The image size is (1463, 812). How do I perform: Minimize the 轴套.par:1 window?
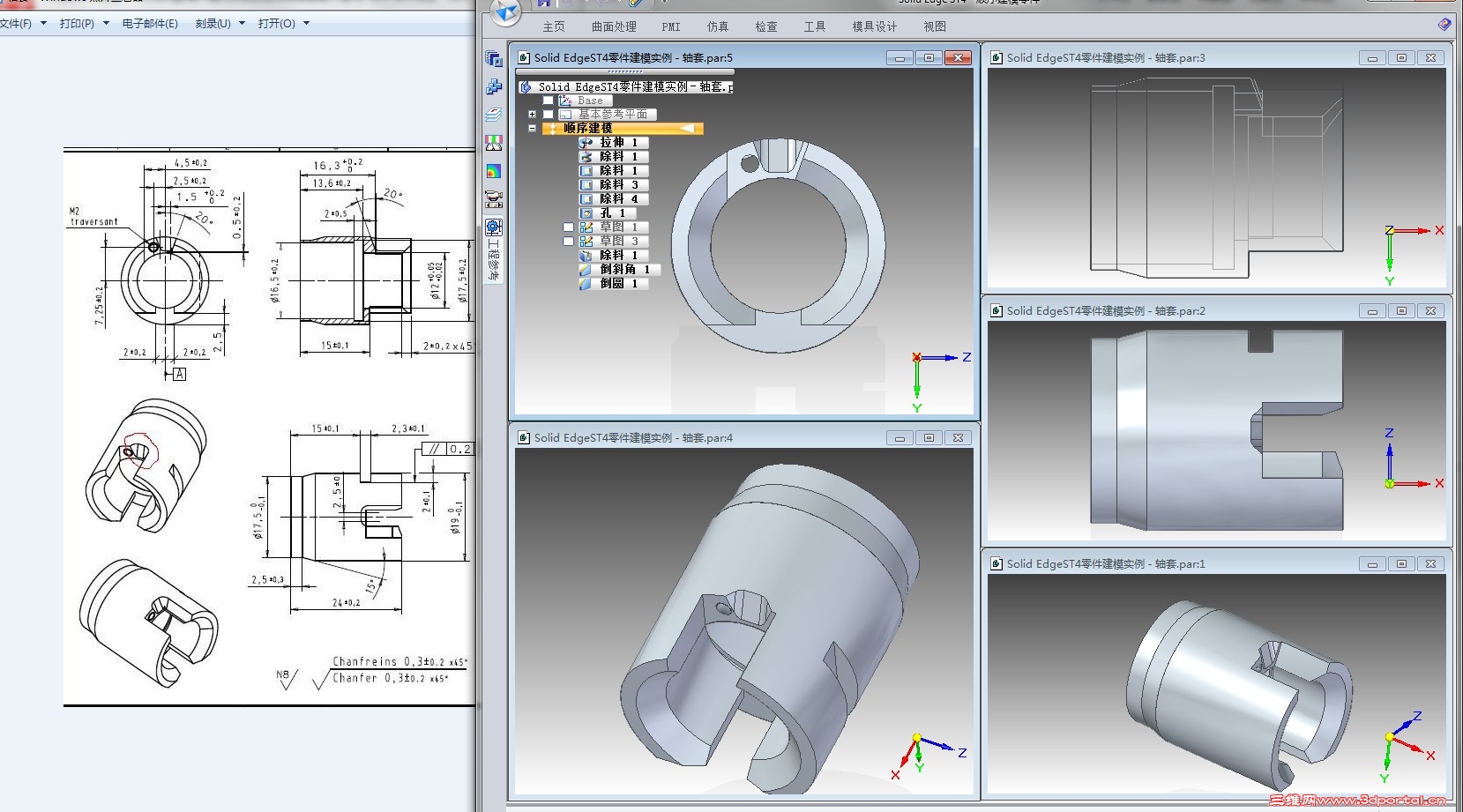click(1371, 563)
